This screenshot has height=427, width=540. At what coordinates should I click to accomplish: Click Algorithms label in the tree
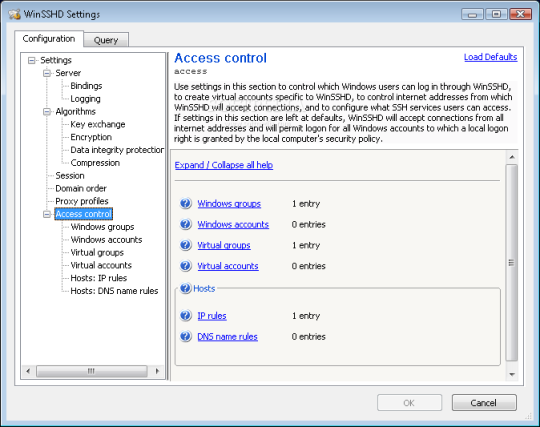tap(75, 112)
